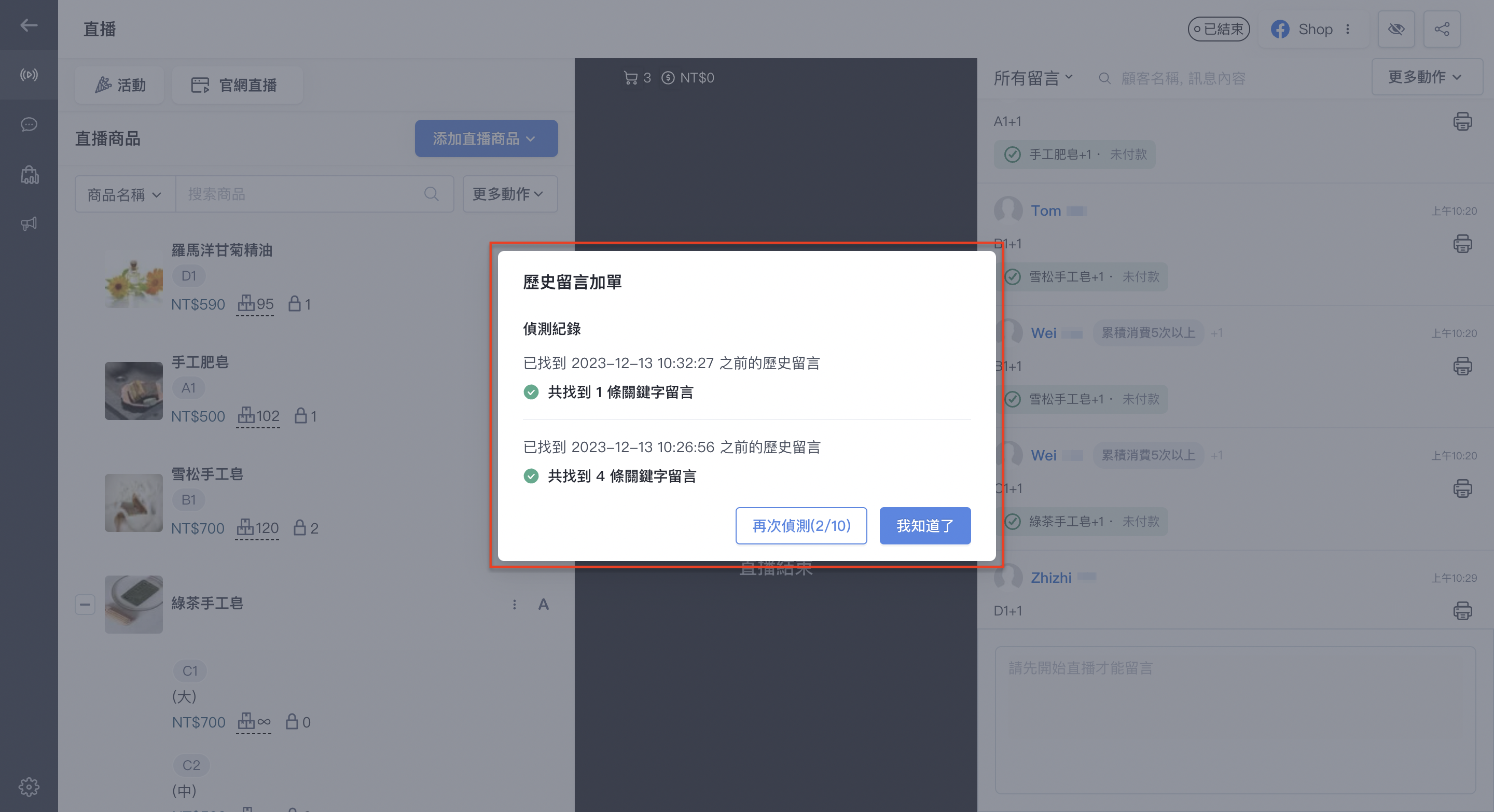Open the 商品名稱 filter dropdown
Screen dimensions: 1494x812
pyautogui.click(x=125, y=194)
